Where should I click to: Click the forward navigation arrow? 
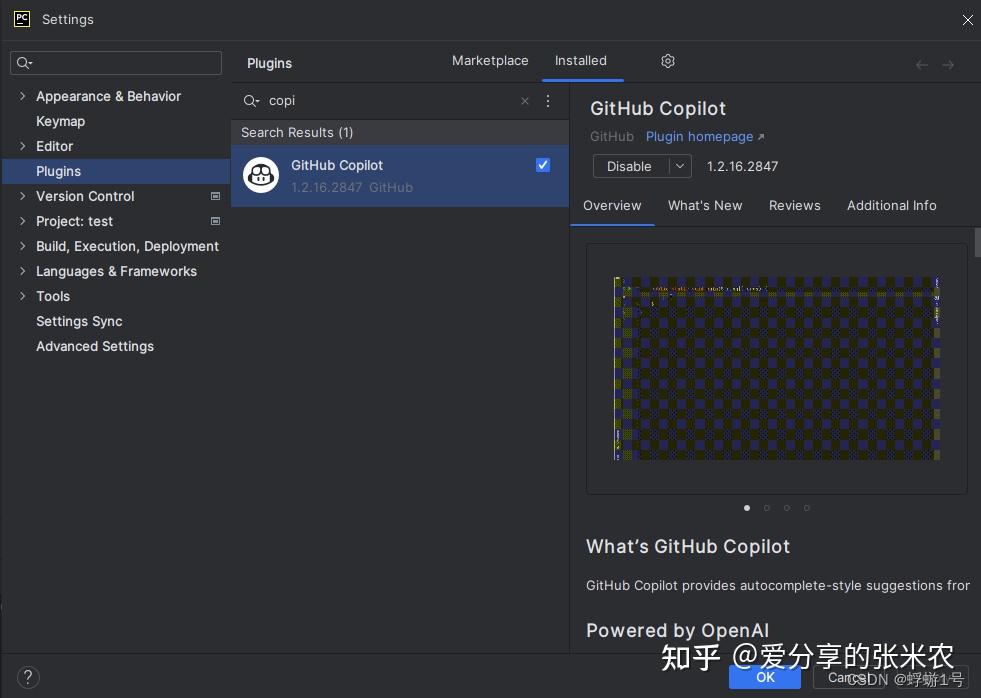(x=948, y=64)
